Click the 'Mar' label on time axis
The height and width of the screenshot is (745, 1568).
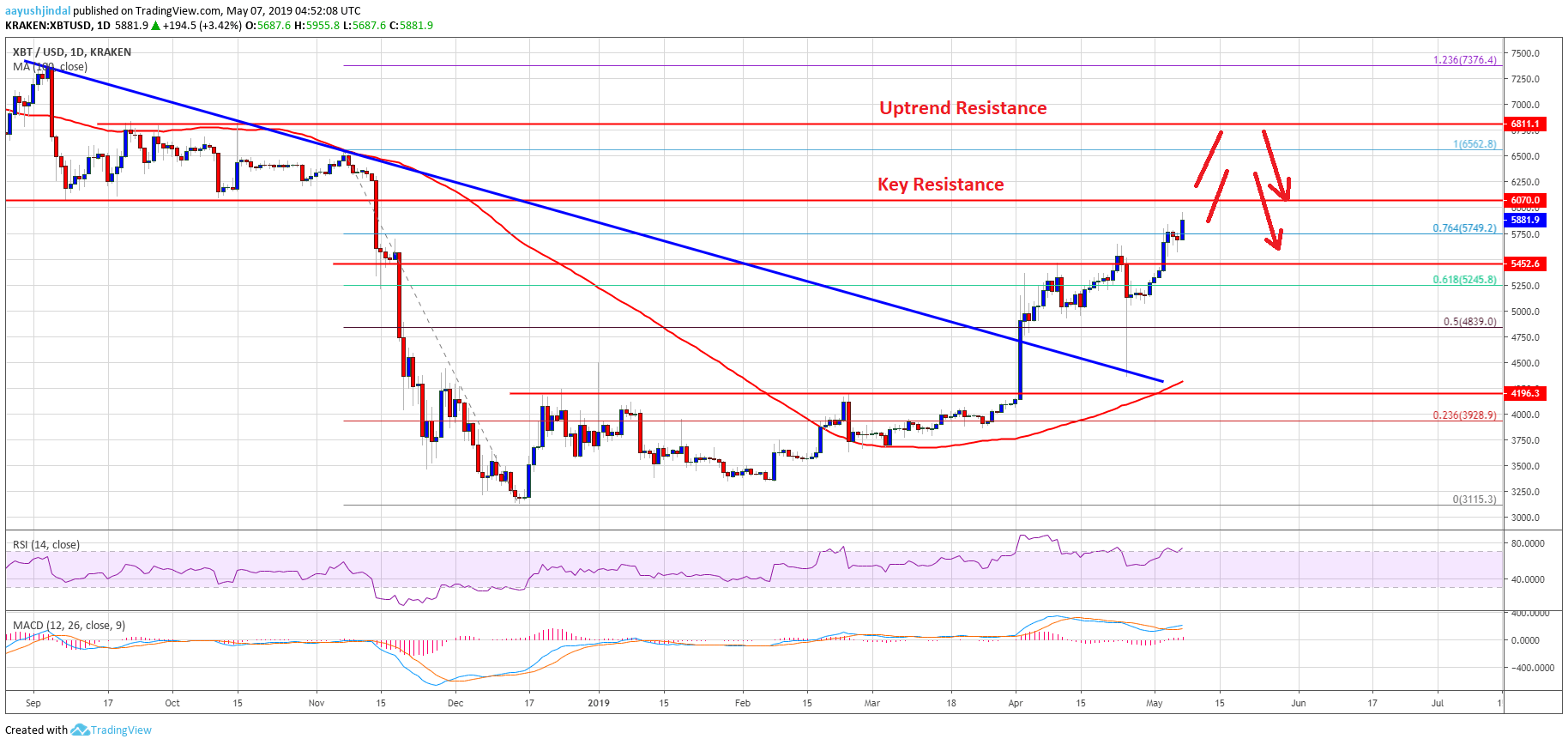tap(872, 703)
